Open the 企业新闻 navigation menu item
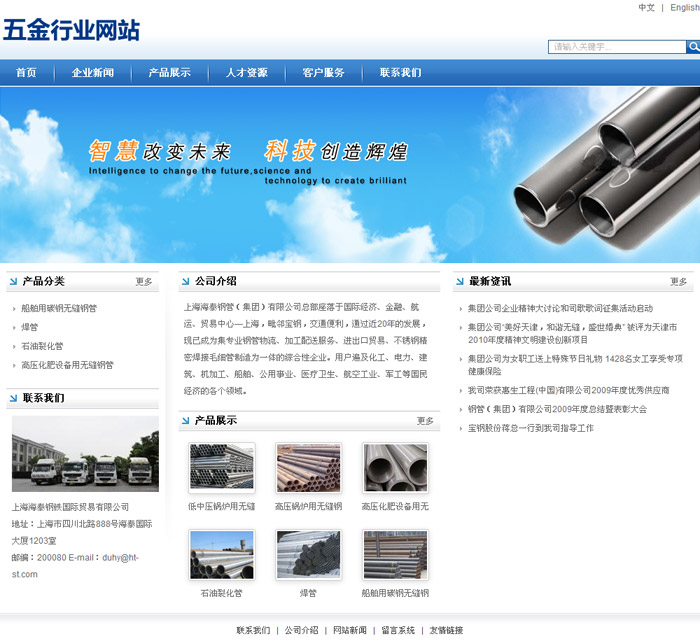Image resolution: width=700 pixels, height=641 pixels. (x=93, y=73)
